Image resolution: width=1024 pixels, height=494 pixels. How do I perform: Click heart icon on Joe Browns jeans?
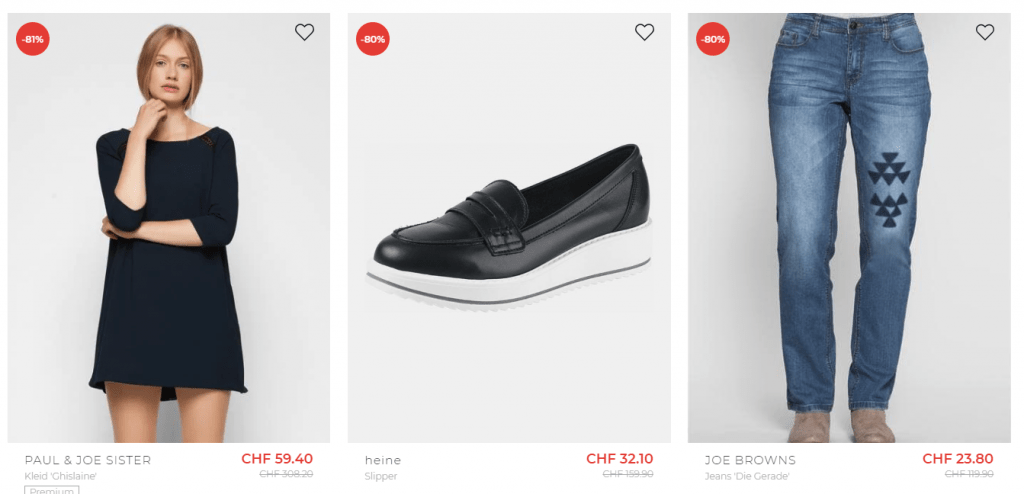pos(984,33)
